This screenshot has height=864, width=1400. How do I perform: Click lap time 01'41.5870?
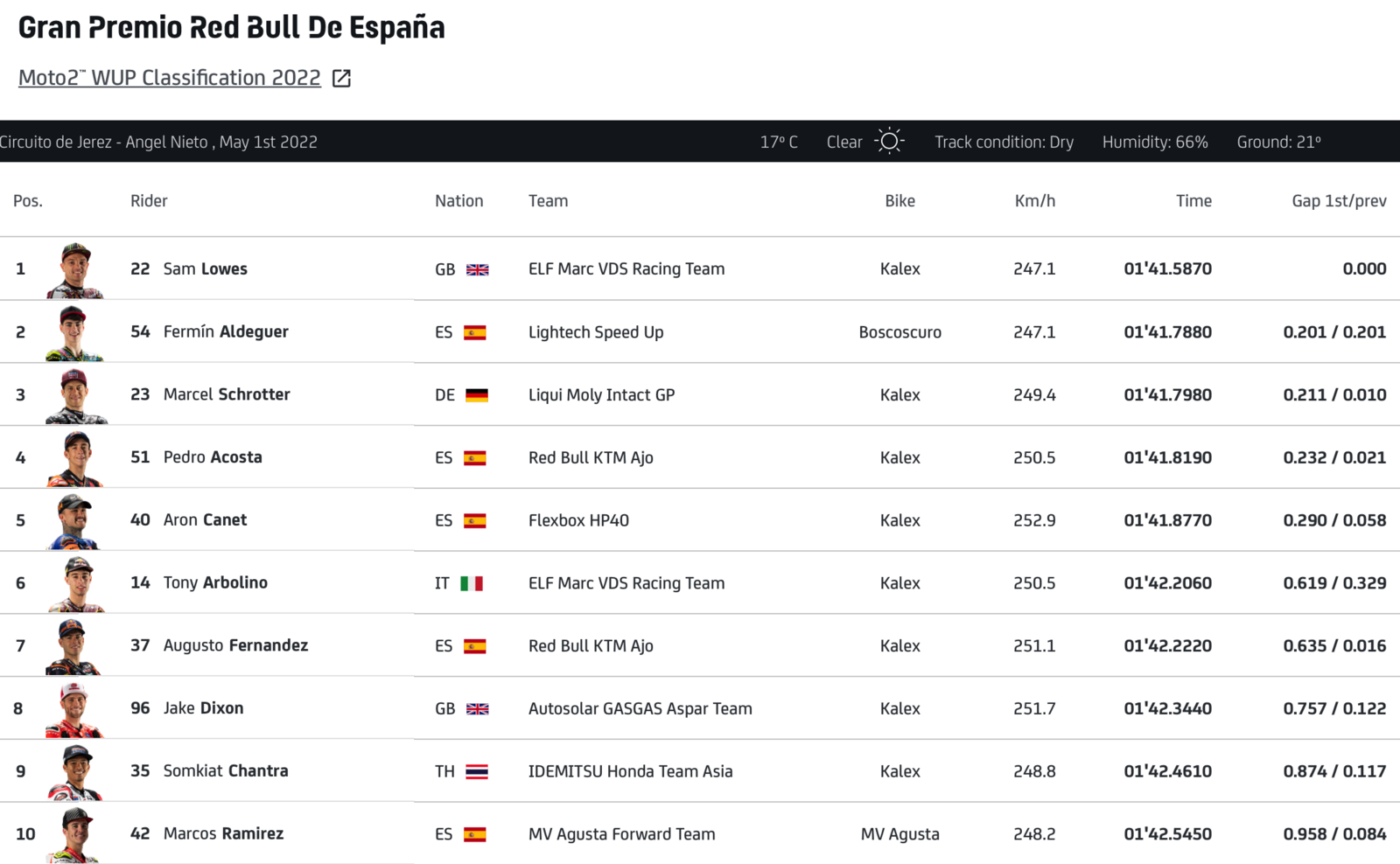pyautogui.click(x=1168, y=268)
